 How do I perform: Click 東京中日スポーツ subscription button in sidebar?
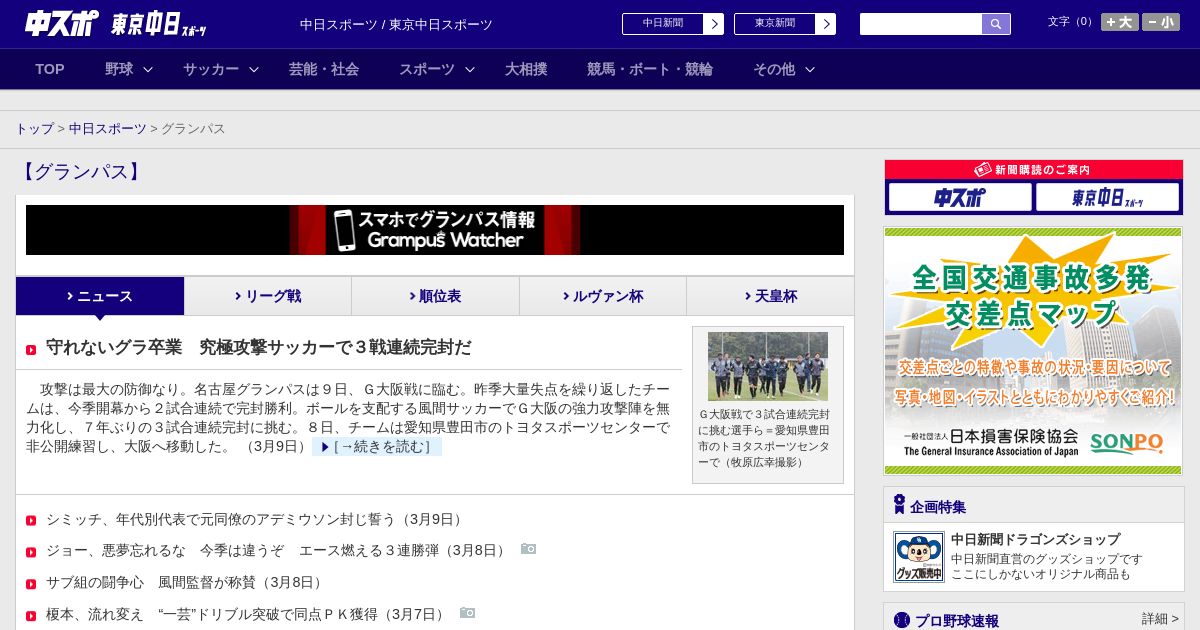1107,197
